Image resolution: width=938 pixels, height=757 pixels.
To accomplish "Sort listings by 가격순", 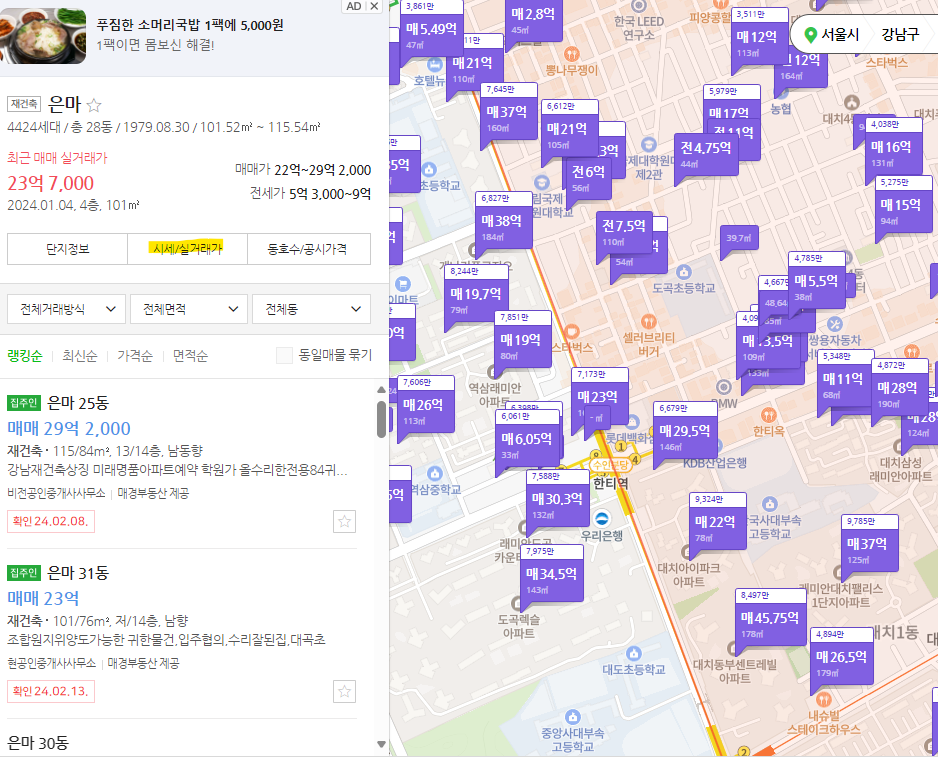I will click(x=135, y=356).
